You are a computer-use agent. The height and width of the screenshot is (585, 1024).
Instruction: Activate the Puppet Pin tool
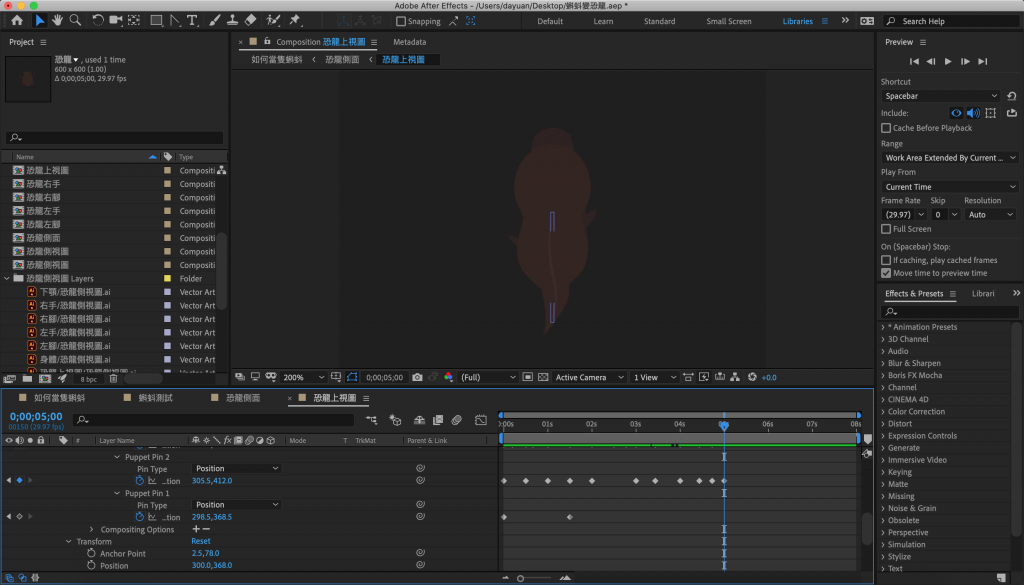295,20
